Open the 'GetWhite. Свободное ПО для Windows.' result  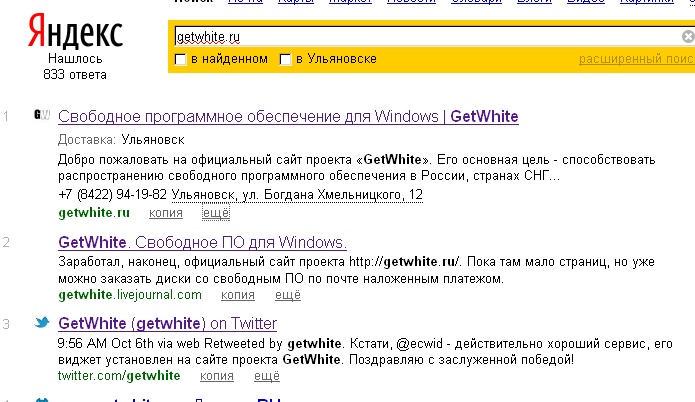[x=202, y=242]
